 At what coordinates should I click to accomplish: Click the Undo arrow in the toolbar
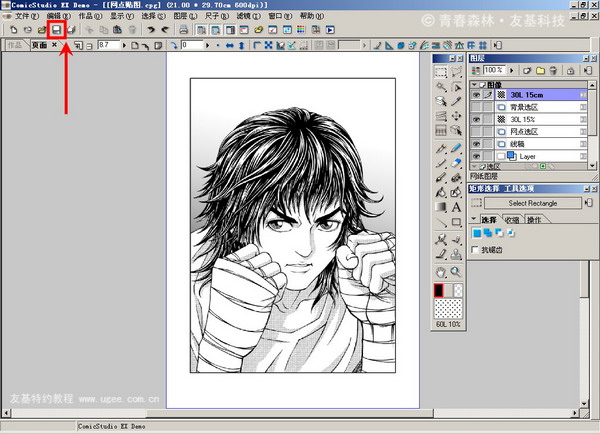point(151,29)
